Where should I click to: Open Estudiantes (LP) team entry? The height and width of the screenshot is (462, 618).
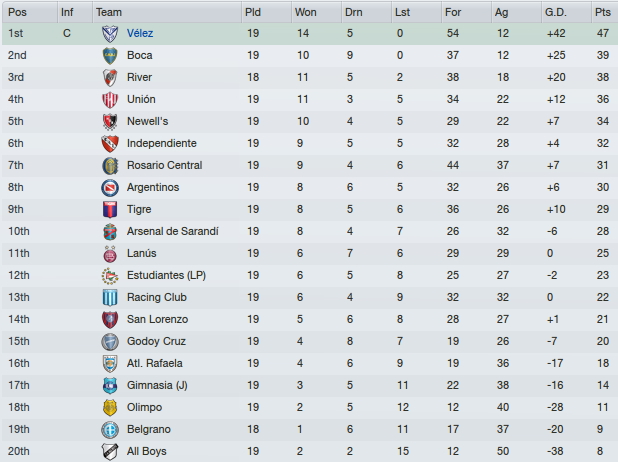pyautogui.click(x=166, y=276)
